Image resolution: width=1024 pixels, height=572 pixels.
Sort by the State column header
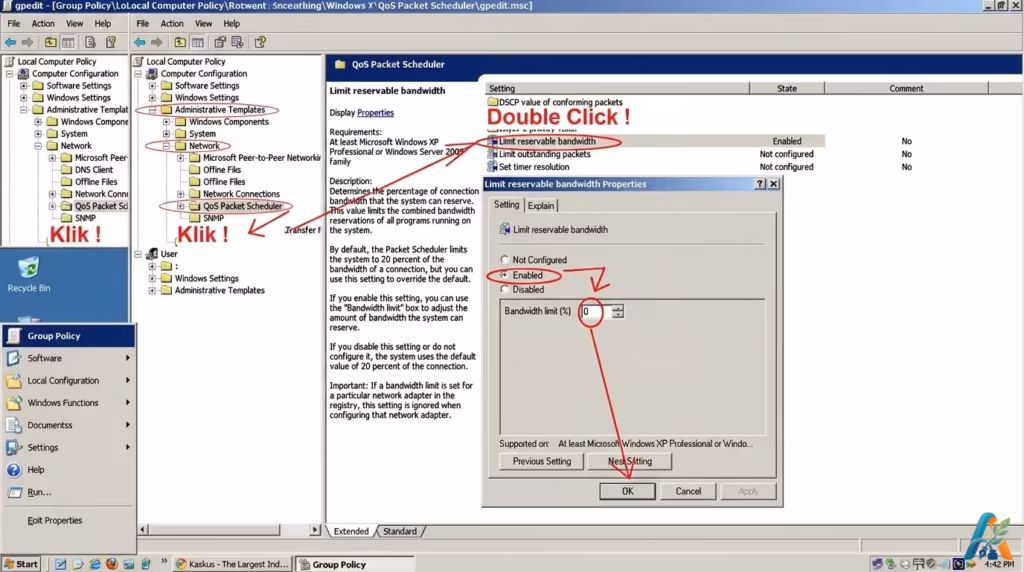787,88
